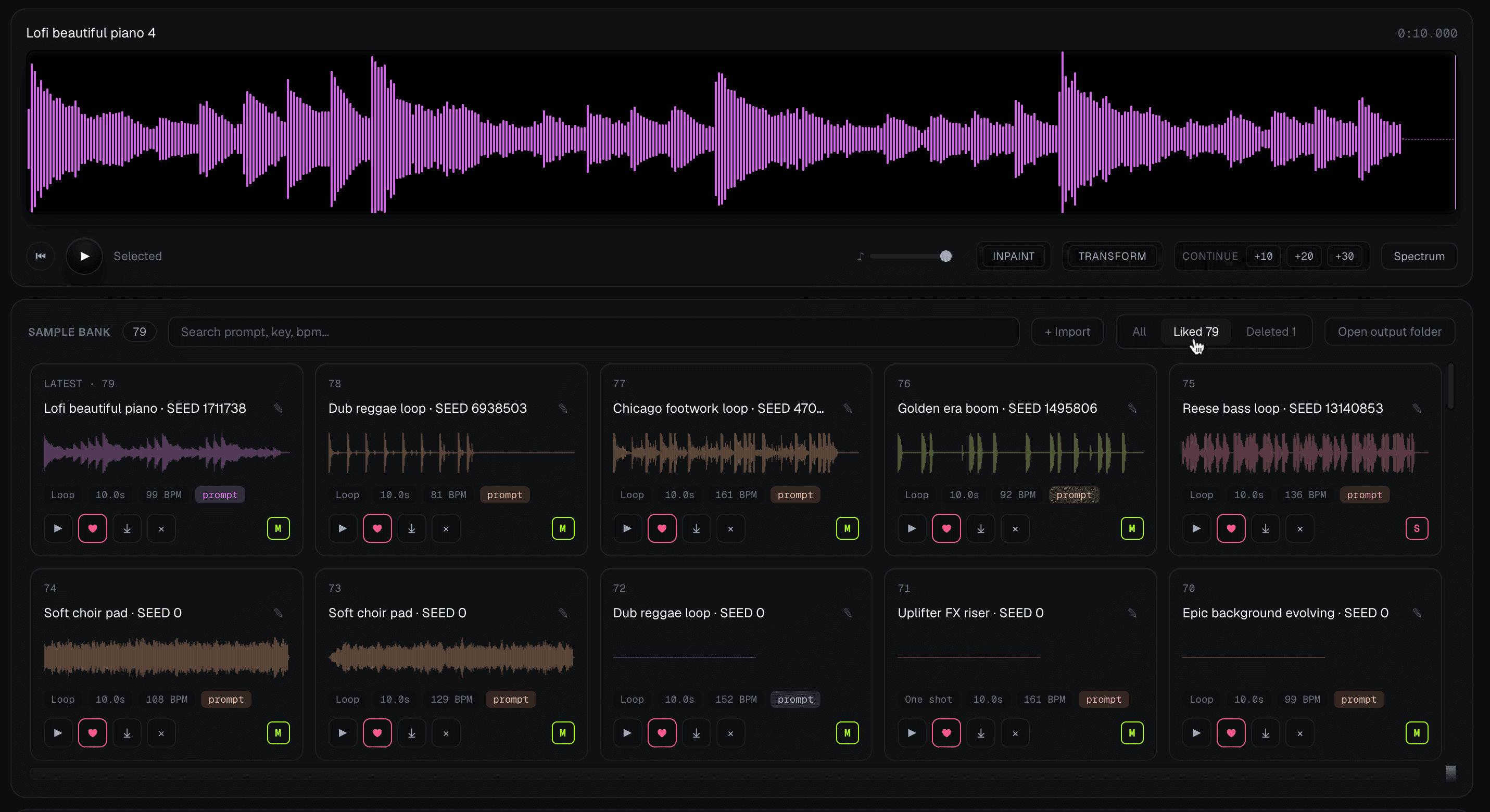
Task: Play the selected Lofi beautiful piano sample
Action: point(84,256)
